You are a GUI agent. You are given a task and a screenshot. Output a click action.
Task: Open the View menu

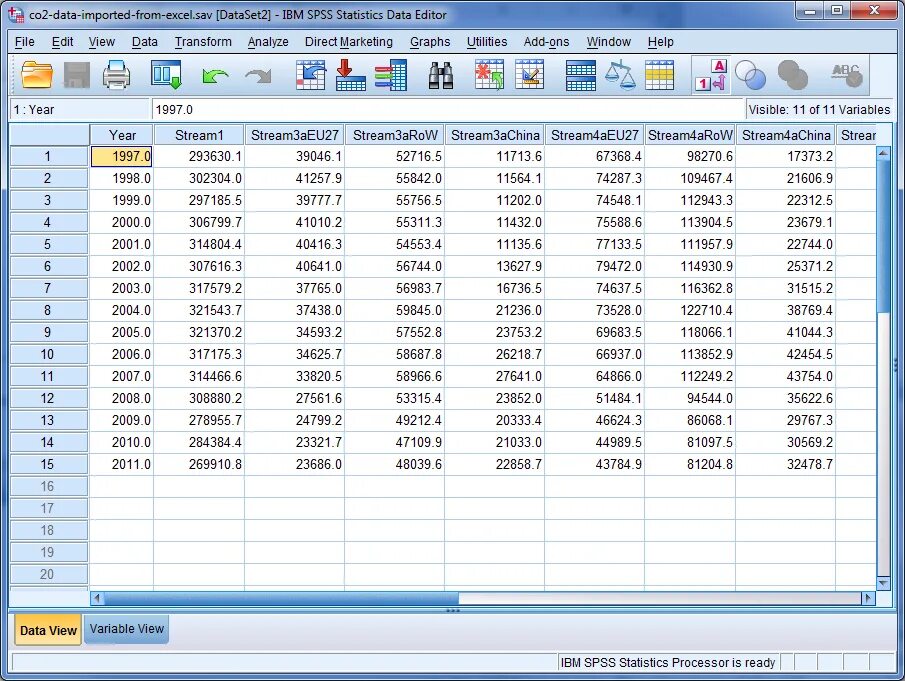(x=102, y=42)
